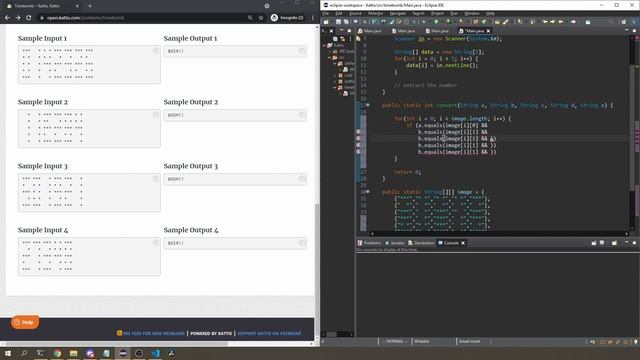Screen dimensions: 640x360
Task: Open the Help chat button
Action: (25, 322)
